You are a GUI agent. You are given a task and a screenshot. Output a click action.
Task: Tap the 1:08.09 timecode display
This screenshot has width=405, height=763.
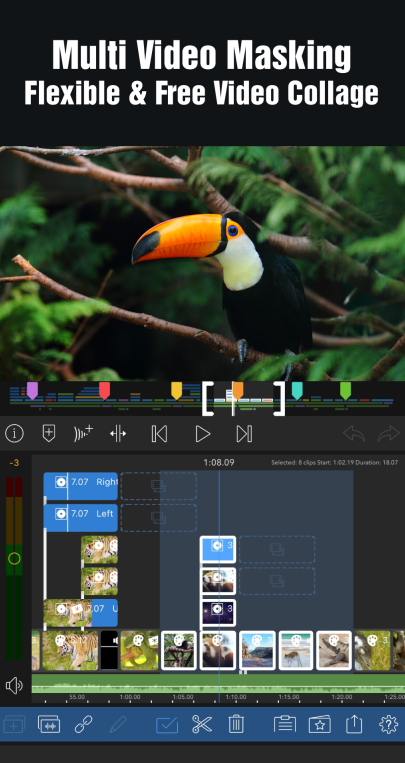tap(219, 462)
